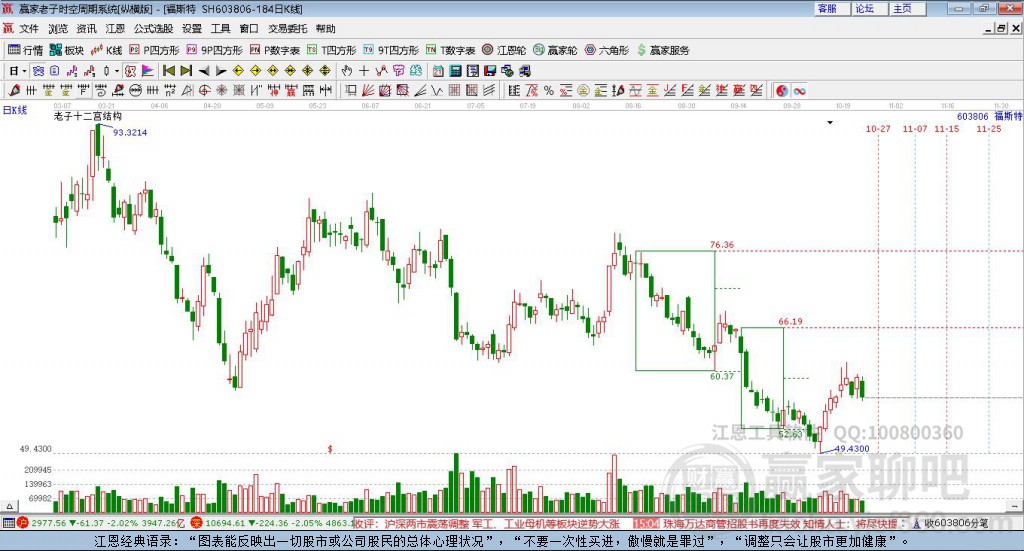Open the 工具 menu
Viewport: 1024px width, 551px height.
[220, 29]
